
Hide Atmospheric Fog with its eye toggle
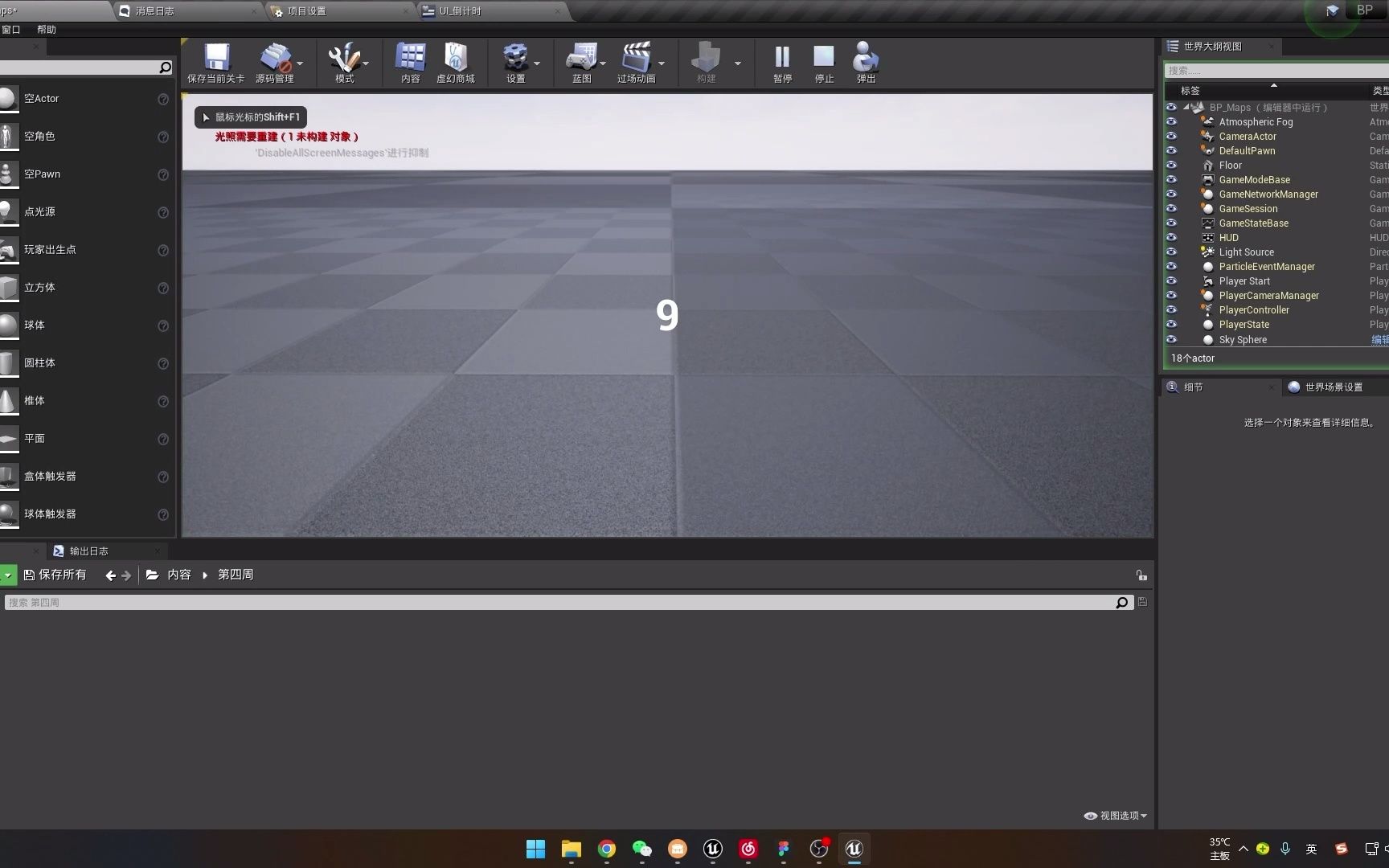[1171, 121]
